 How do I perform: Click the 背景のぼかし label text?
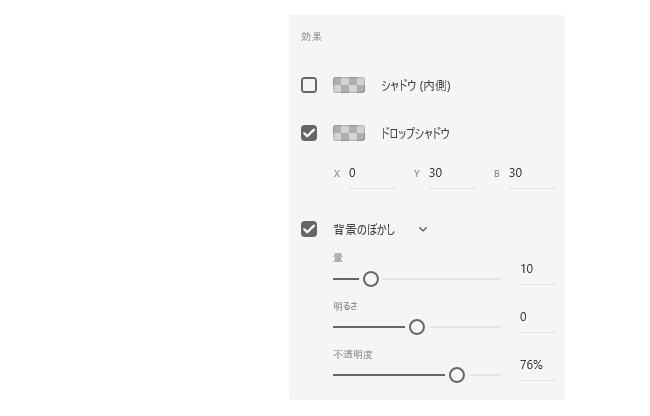coord(364,230)
